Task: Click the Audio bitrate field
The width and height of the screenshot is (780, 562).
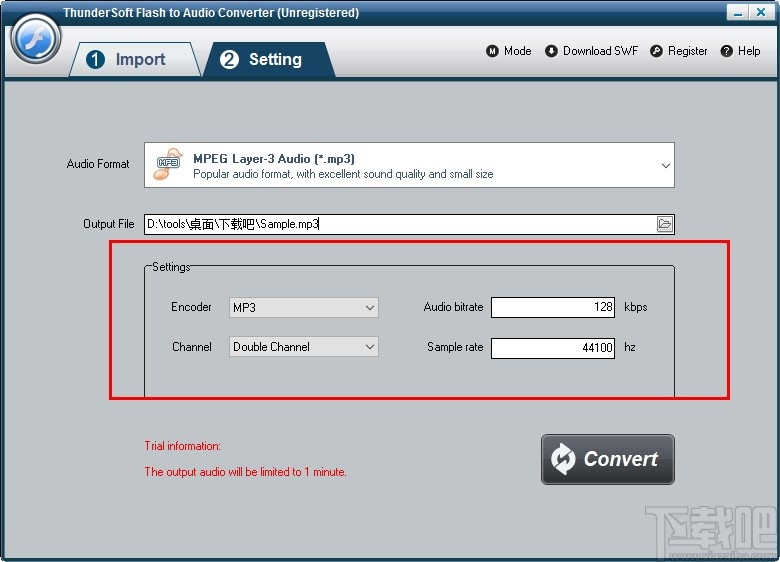Action: 553,307
